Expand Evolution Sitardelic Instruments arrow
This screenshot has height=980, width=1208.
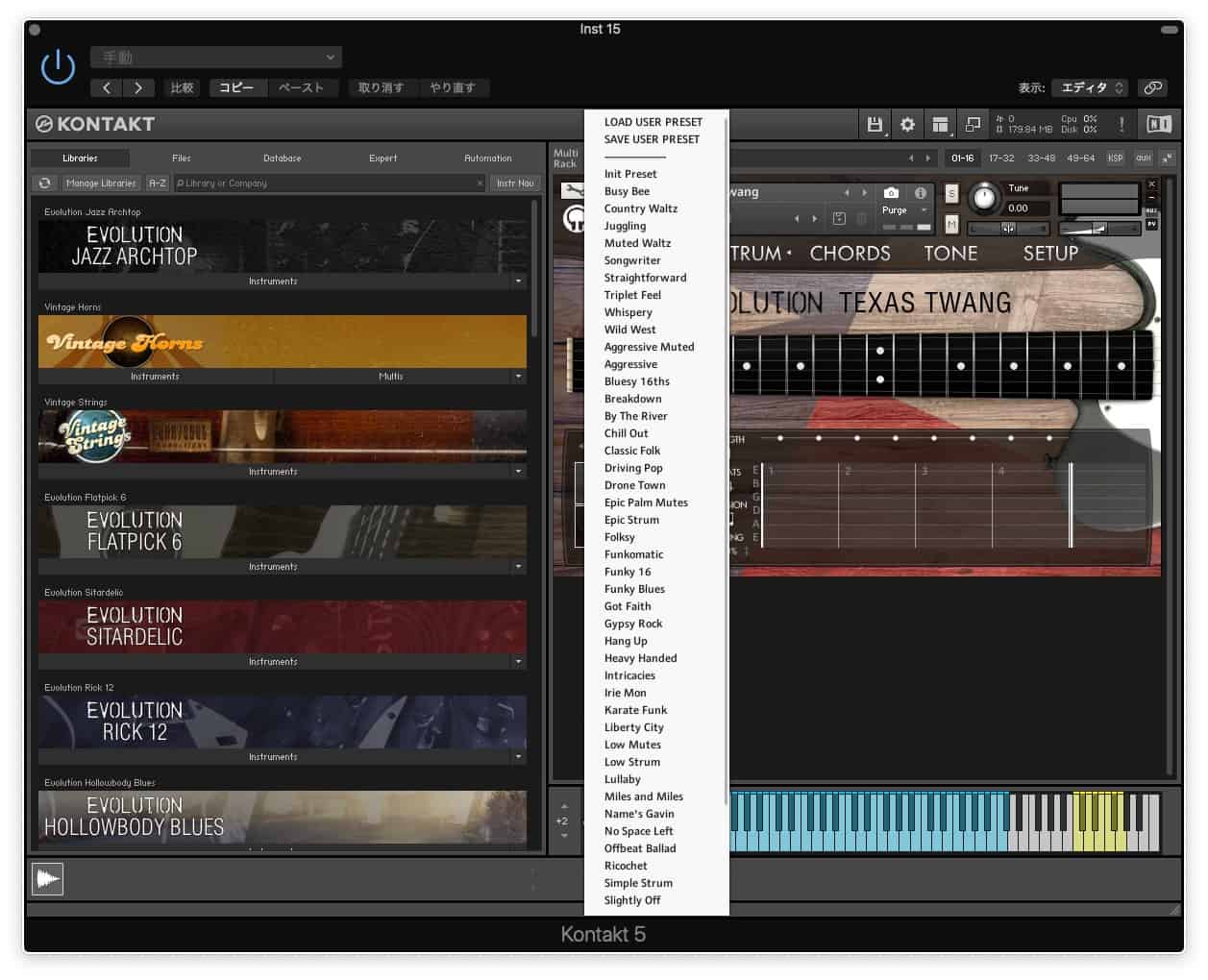519,662
